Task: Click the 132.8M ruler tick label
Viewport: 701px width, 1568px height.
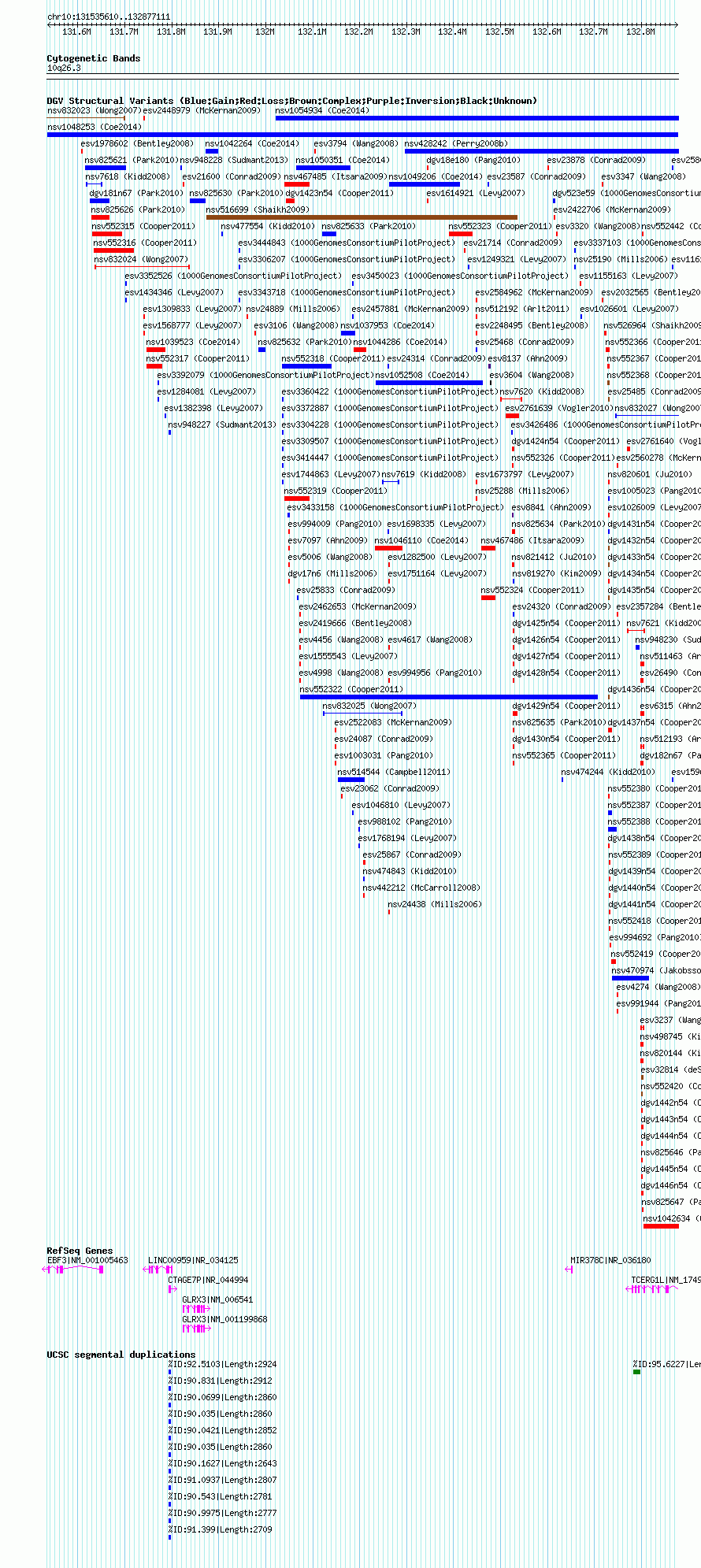Action: coord(640,32)
